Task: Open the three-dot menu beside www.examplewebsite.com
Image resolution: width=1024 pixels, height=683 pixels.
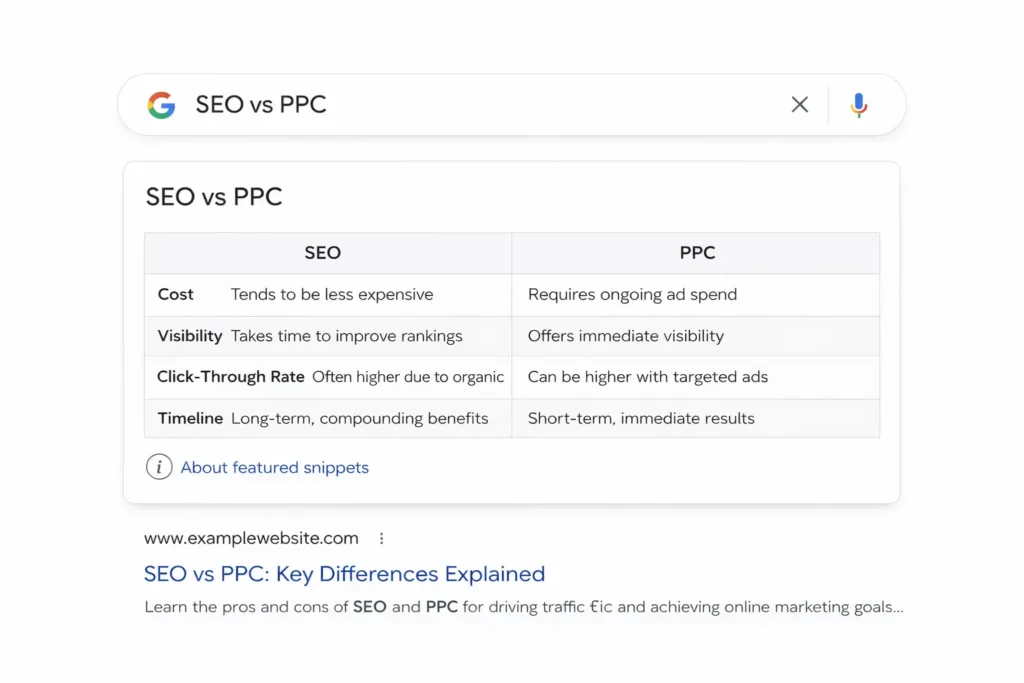Action: [x=381, y=538]
